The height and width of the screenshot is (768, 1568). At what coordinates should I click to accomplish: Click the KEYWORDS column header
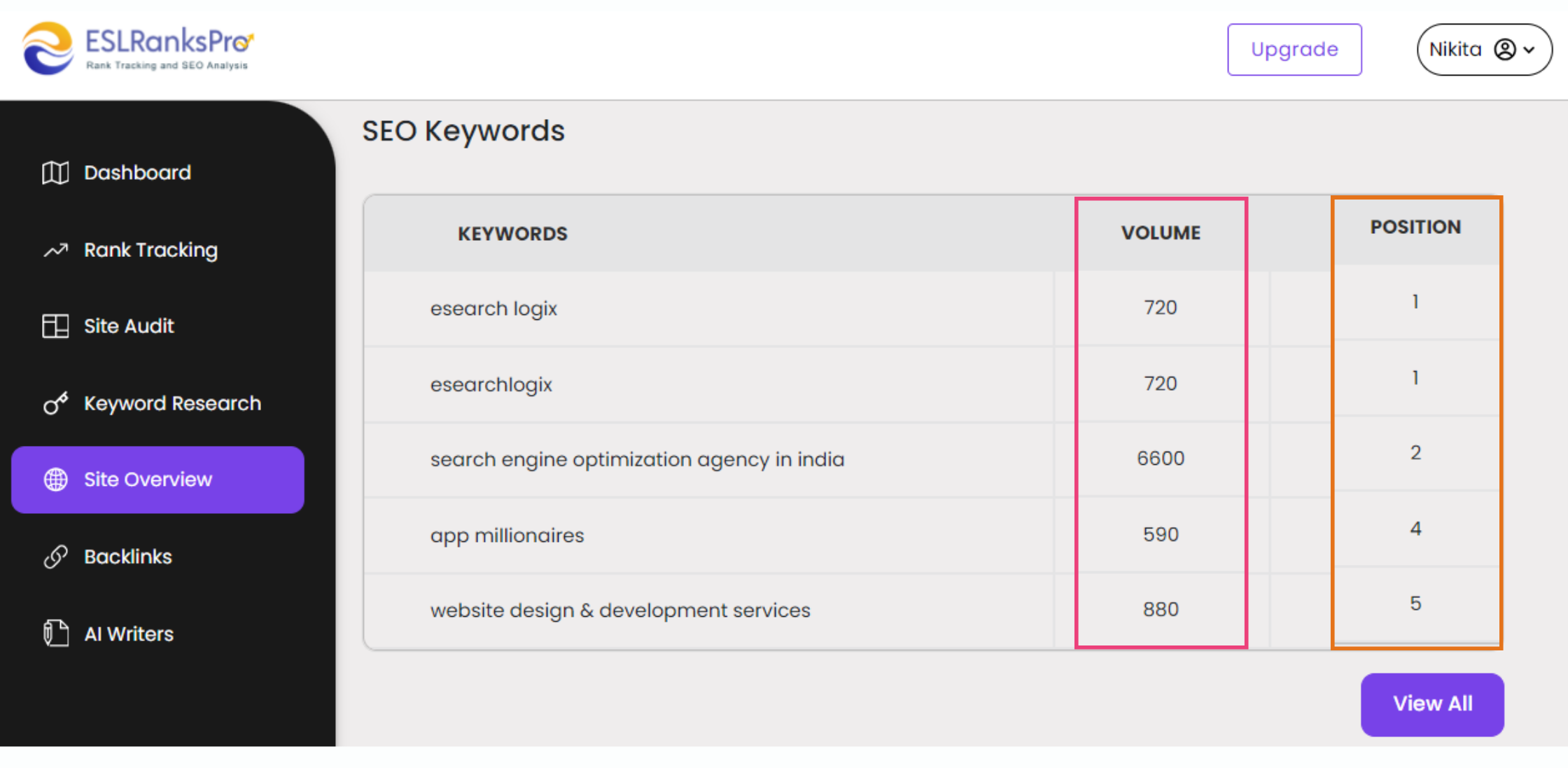512,234
